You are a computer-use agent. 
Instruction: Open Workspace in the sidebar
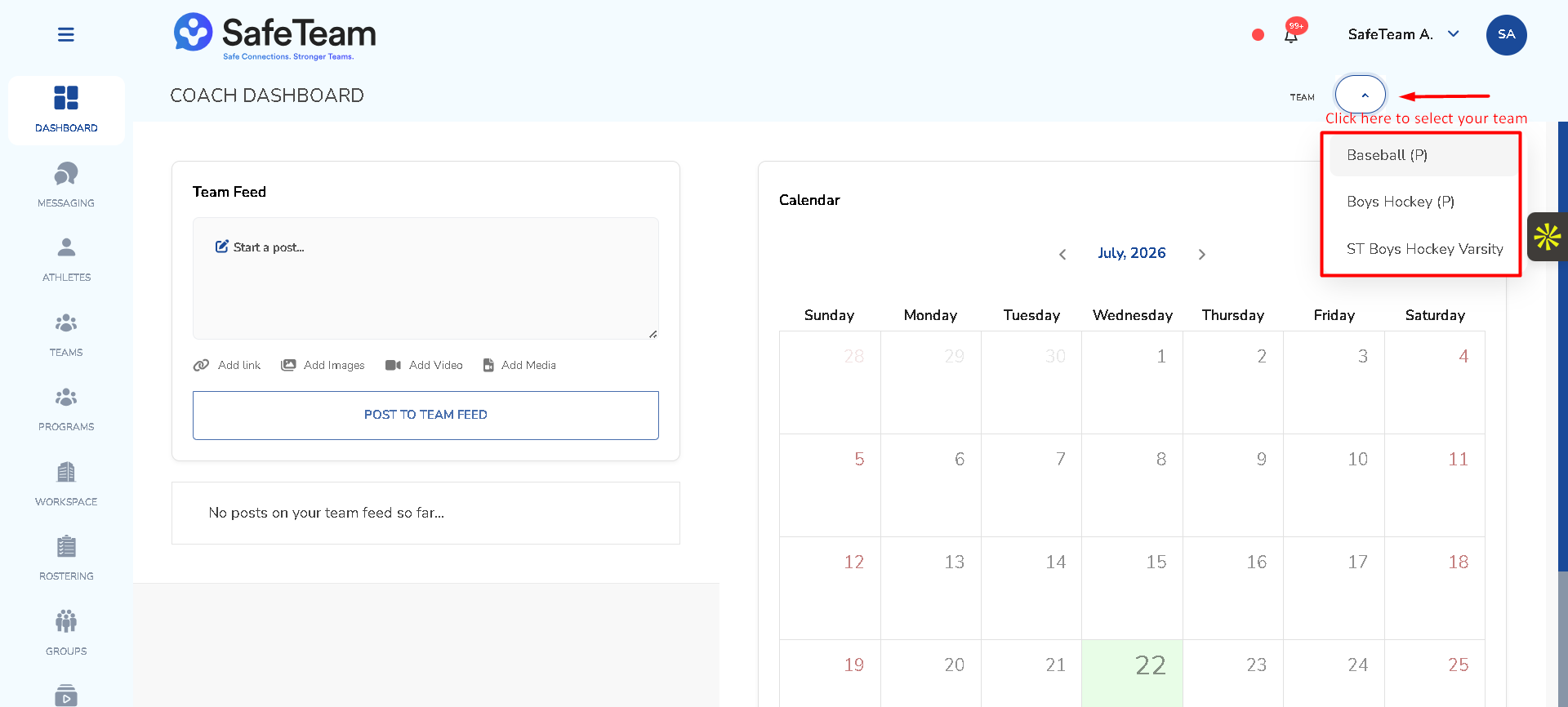coord(66,484)
